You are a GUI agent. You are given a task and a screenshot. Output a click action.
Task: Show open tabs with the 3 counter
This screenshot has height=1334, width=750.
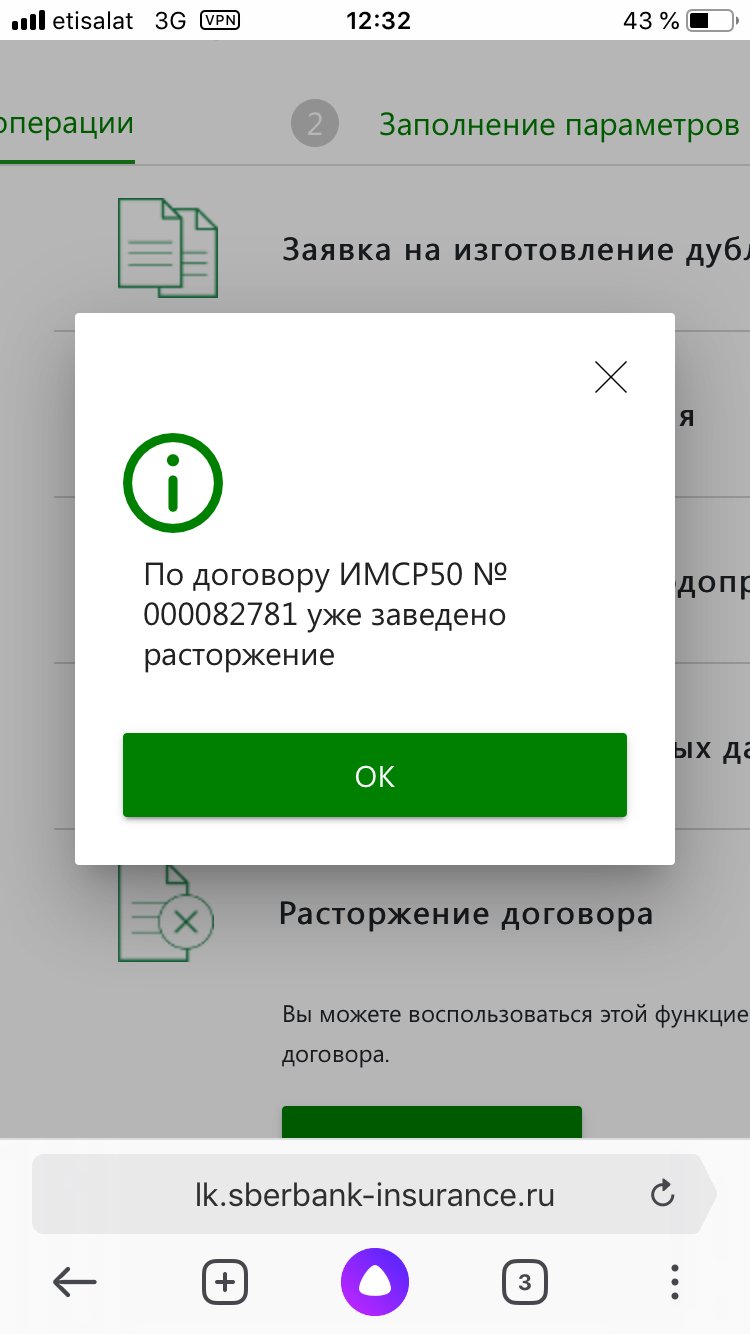tap(525, 1281)
